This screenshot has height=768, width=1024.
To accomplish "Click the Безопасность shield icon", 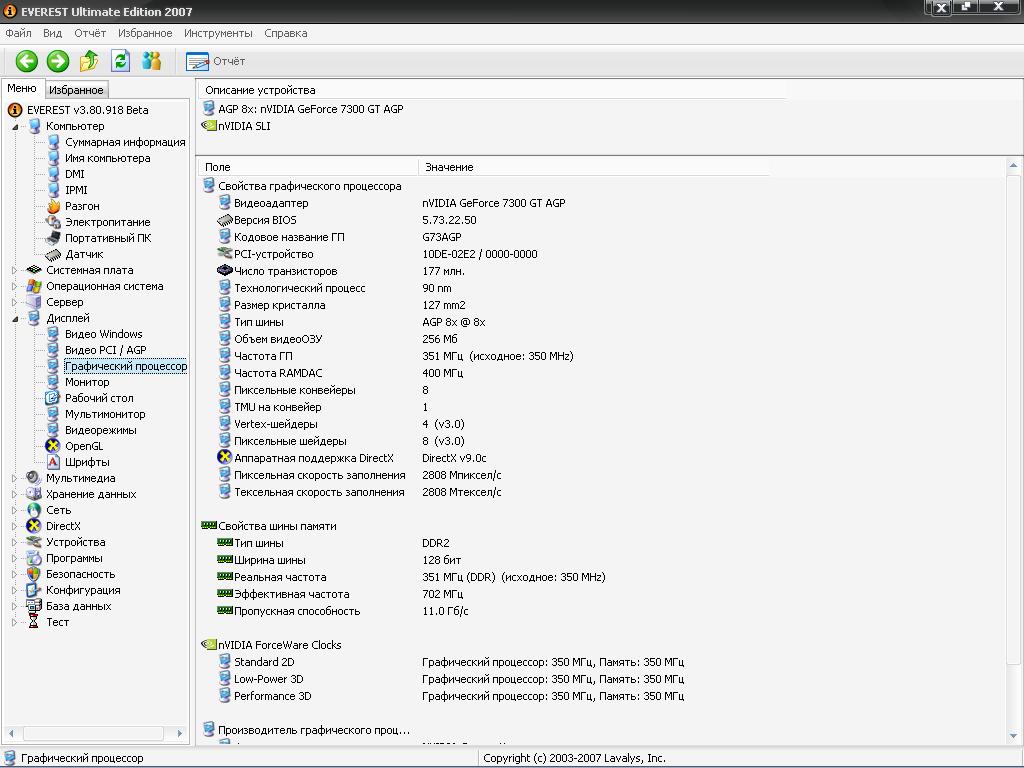I will click(x=34, y=575).
